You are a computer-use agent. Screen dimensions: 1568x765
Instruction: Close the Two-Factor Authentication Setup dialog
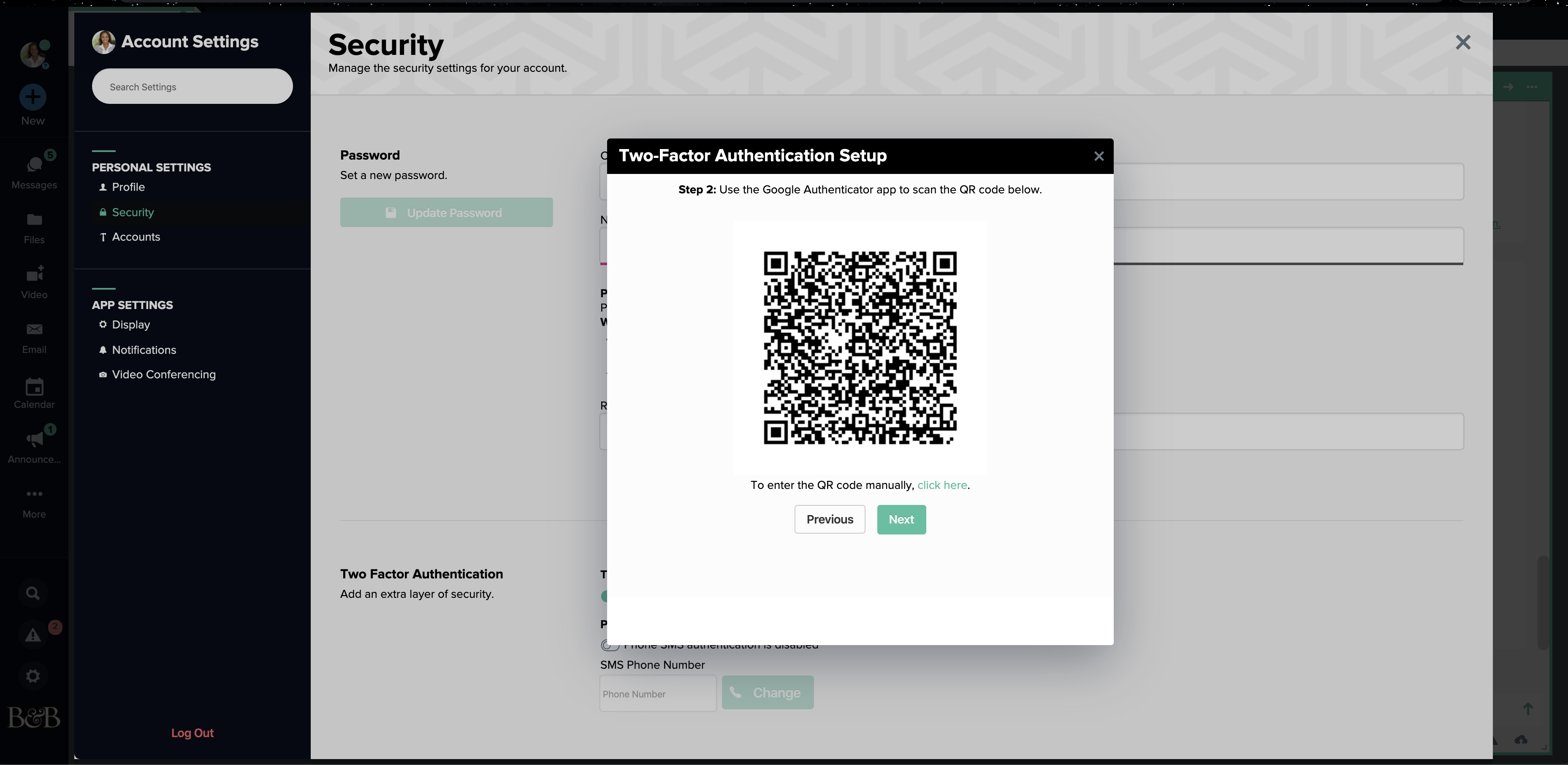click(1099, 156)
